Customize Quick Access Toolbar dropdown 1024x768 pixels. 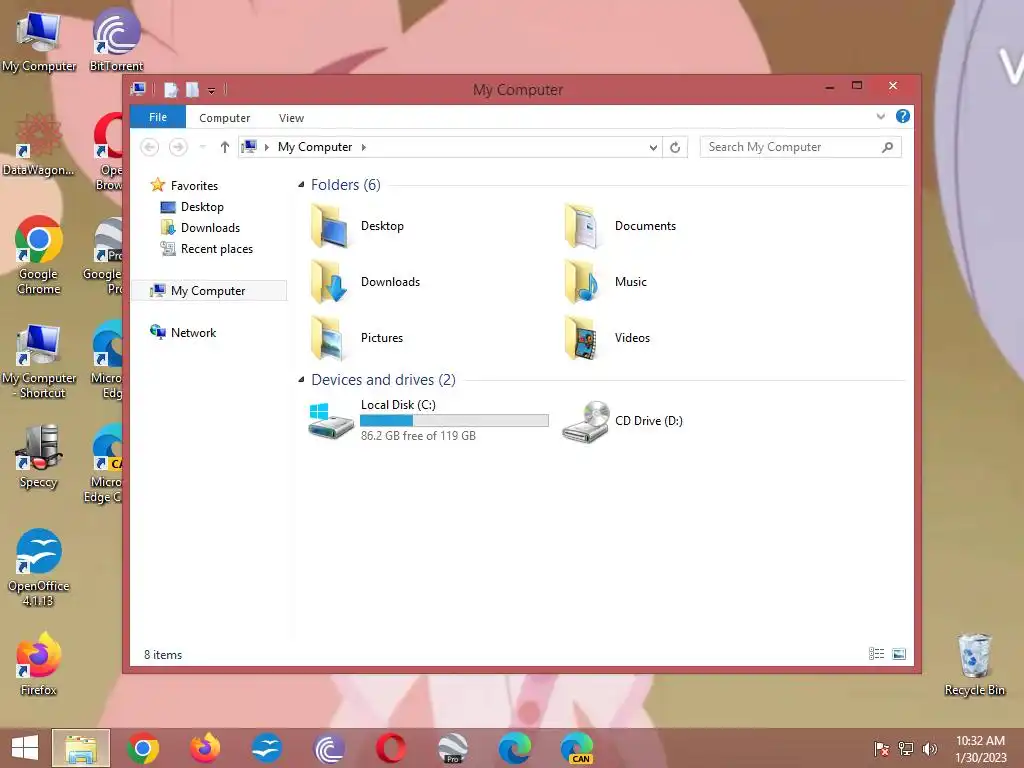coord(212,91)
